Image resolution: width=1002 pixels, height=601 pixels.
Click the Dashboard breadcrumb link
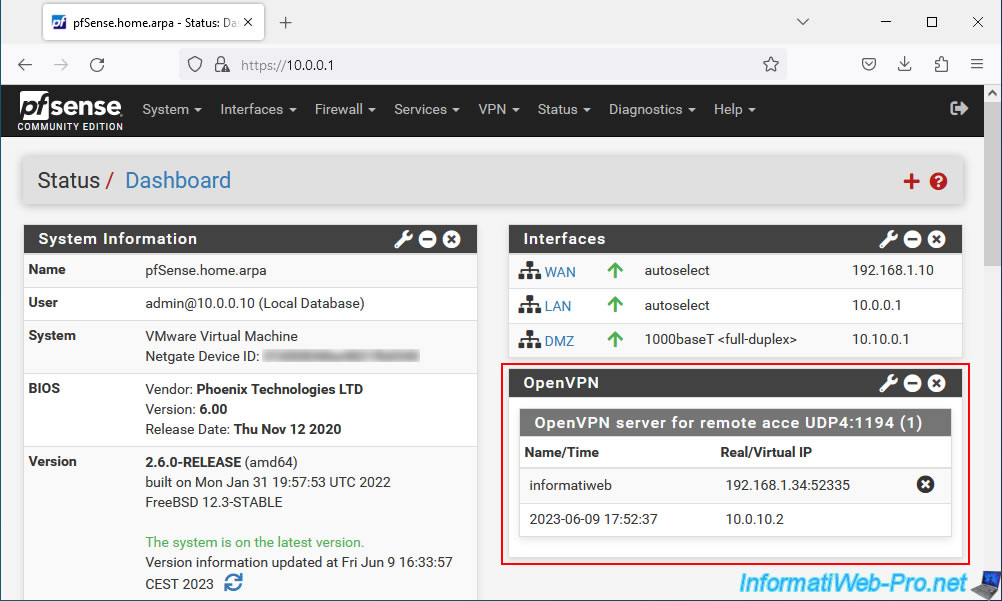click(x=178, y=180)
